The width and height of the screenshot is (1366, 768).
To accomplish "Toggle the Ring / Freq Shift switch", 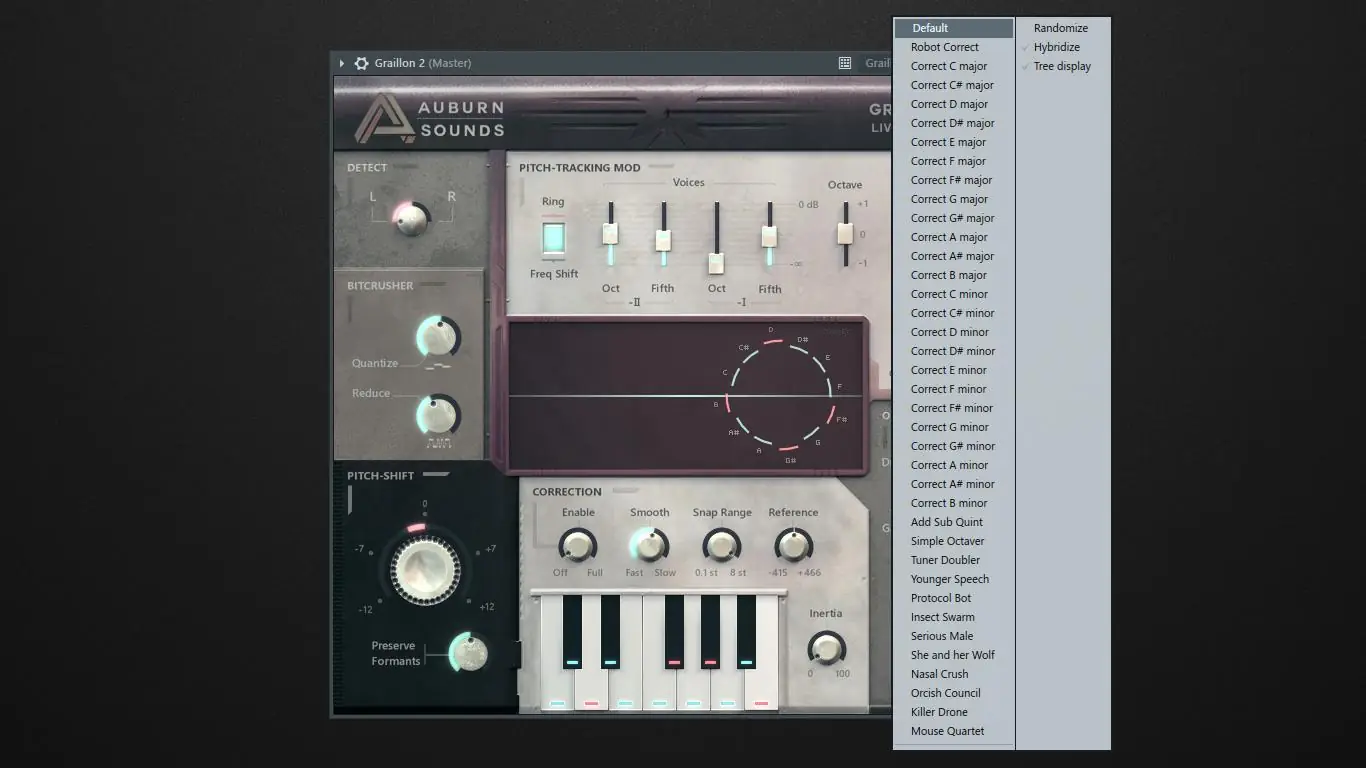I will (553, 238).
